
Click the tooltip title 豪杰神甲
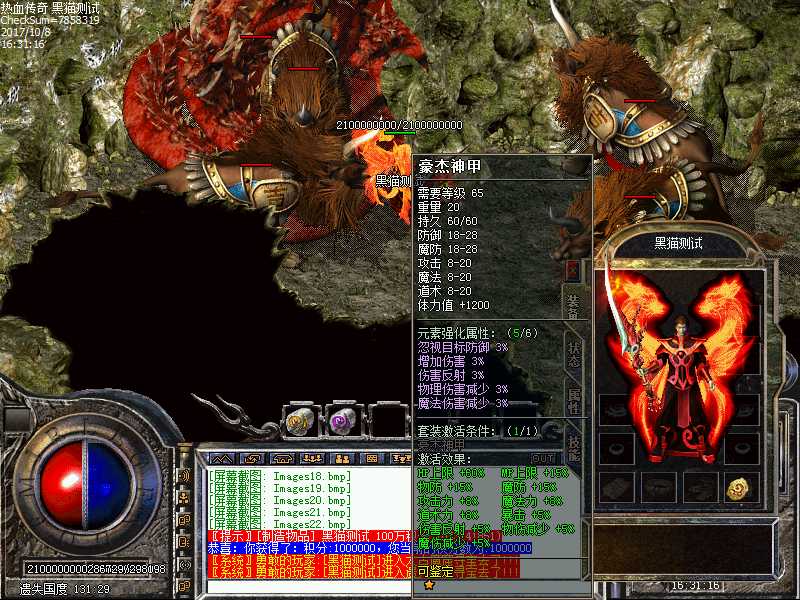tap(449, 166)
